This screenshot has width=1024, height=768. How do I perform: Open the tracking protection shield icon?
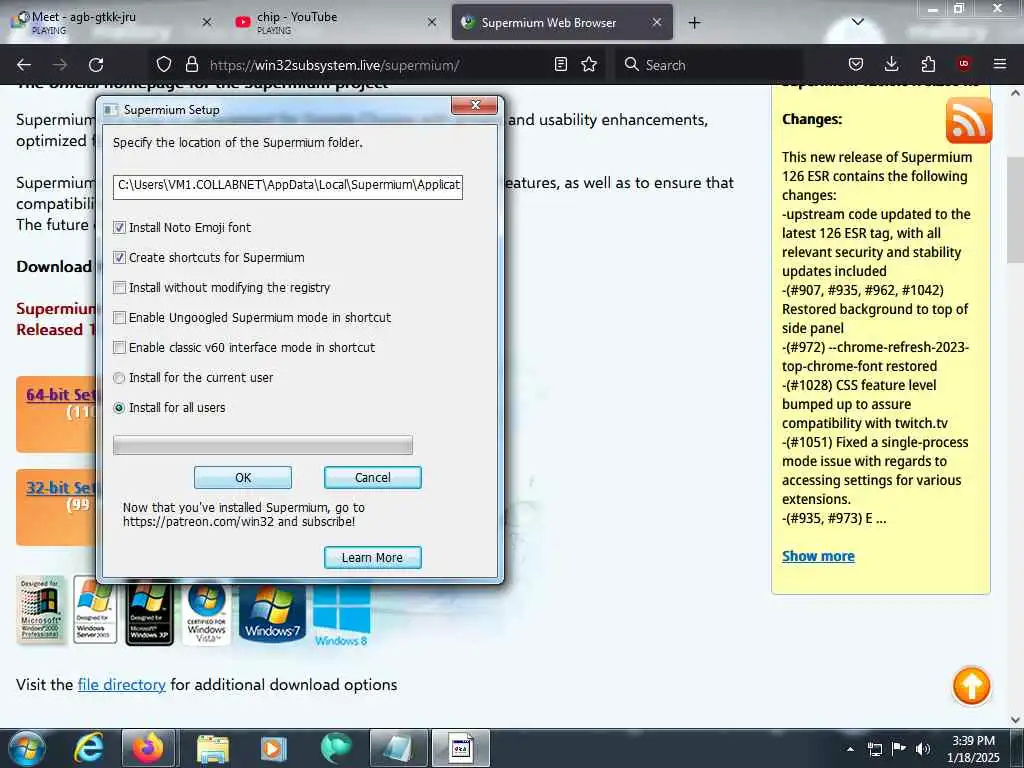164,64
